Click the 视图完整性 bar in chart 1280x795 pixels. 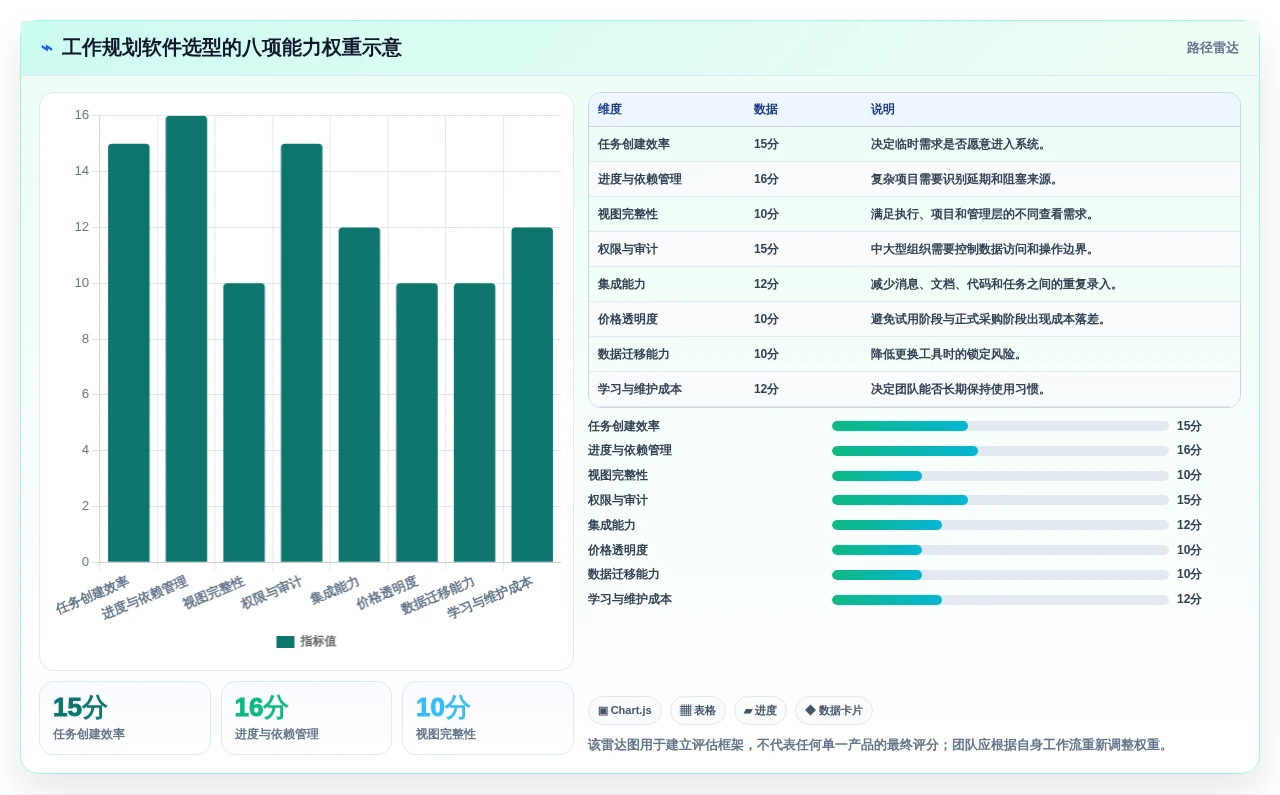(x=244, y=423)
